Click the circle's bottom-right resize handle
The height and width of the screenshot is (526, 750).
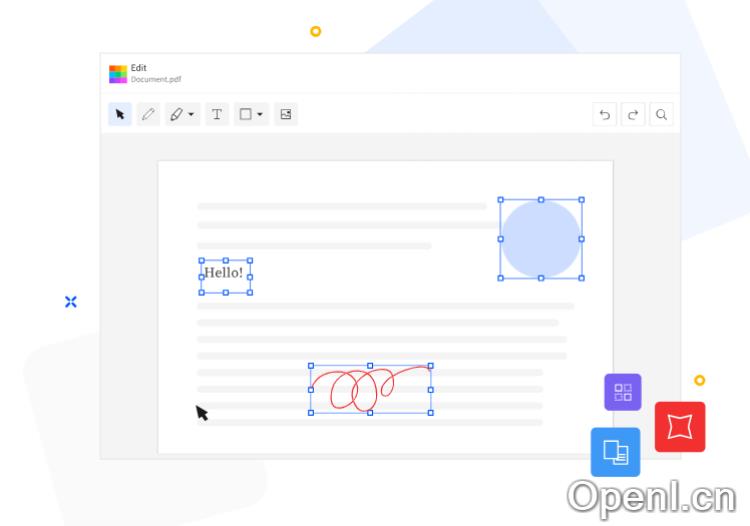[x=582, y=278]
